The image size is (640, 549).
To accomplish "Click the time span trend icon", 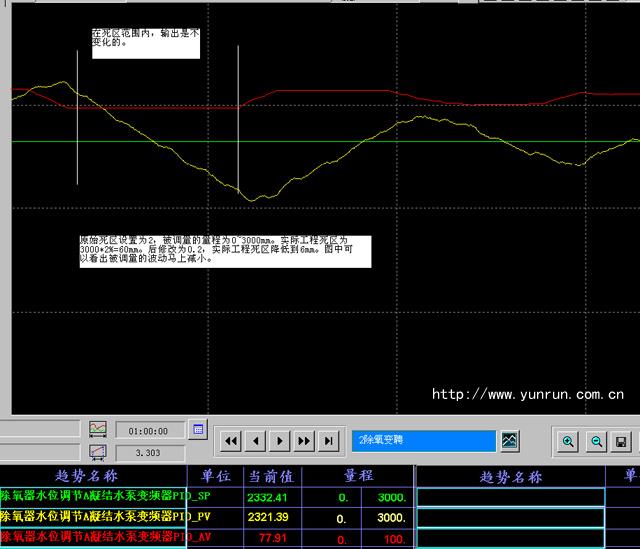I will pos(98,430).
